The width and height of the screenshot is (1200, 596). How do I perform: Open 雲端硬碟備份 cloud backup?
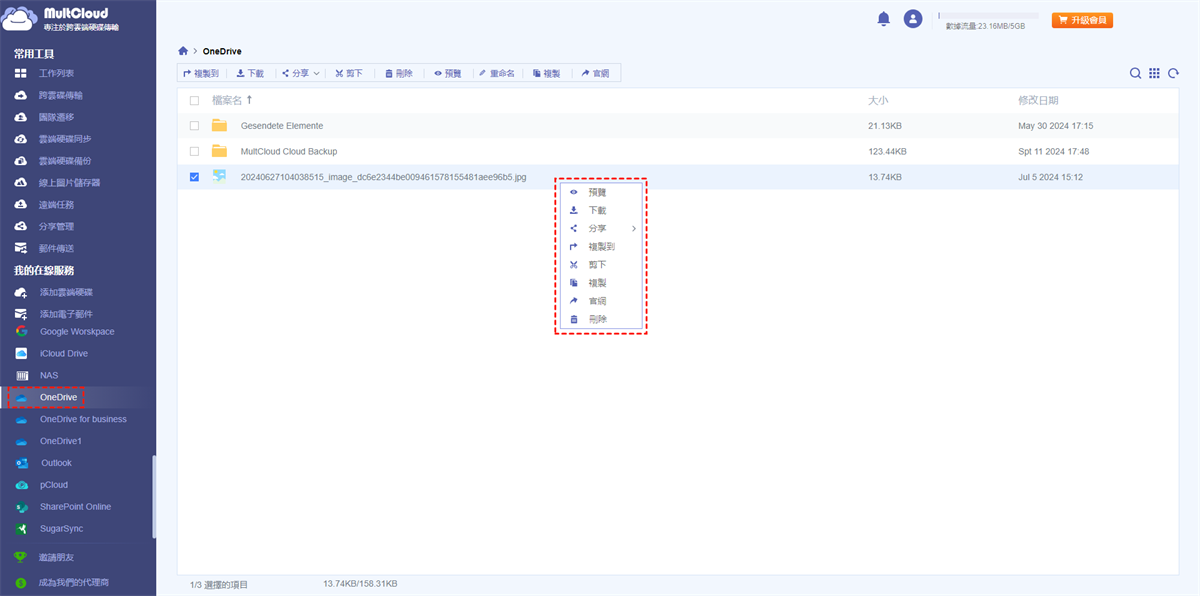66,161
